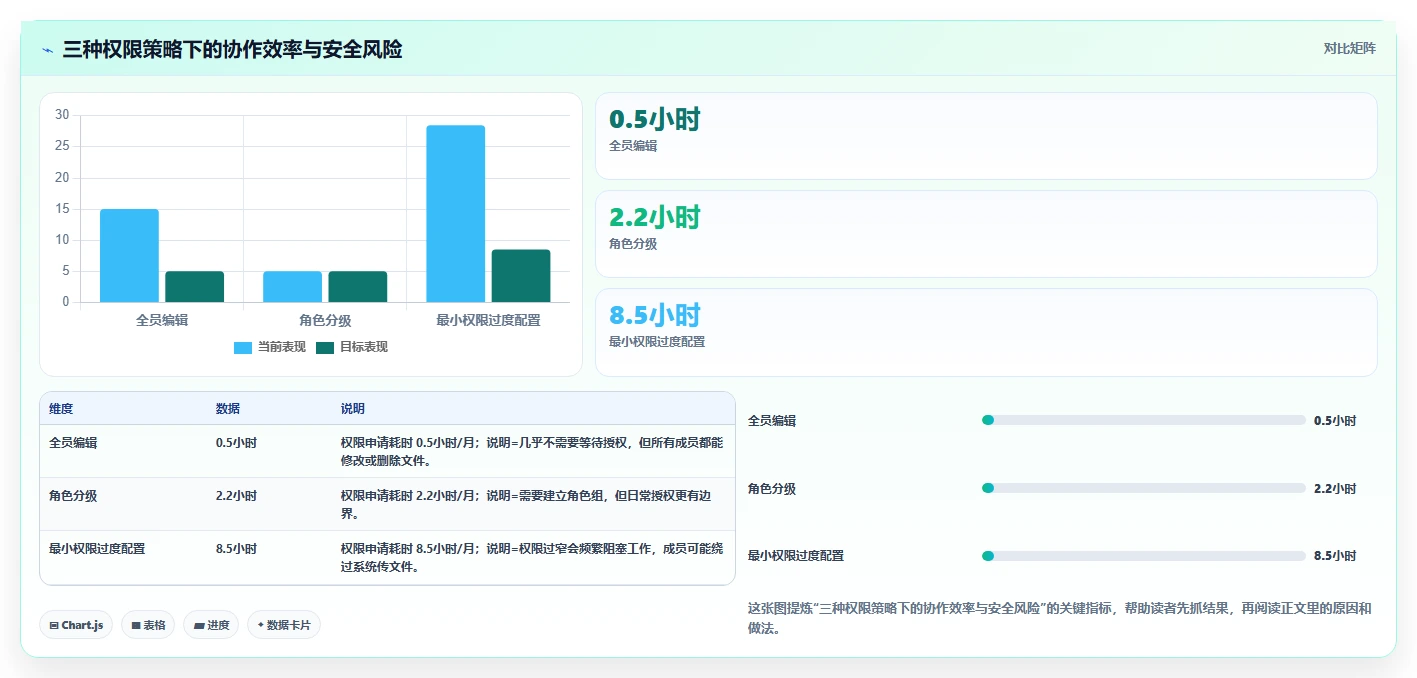
Task: Click the description starting 权限申请耗时 8.5小时/月
Action: pos(532,557)
